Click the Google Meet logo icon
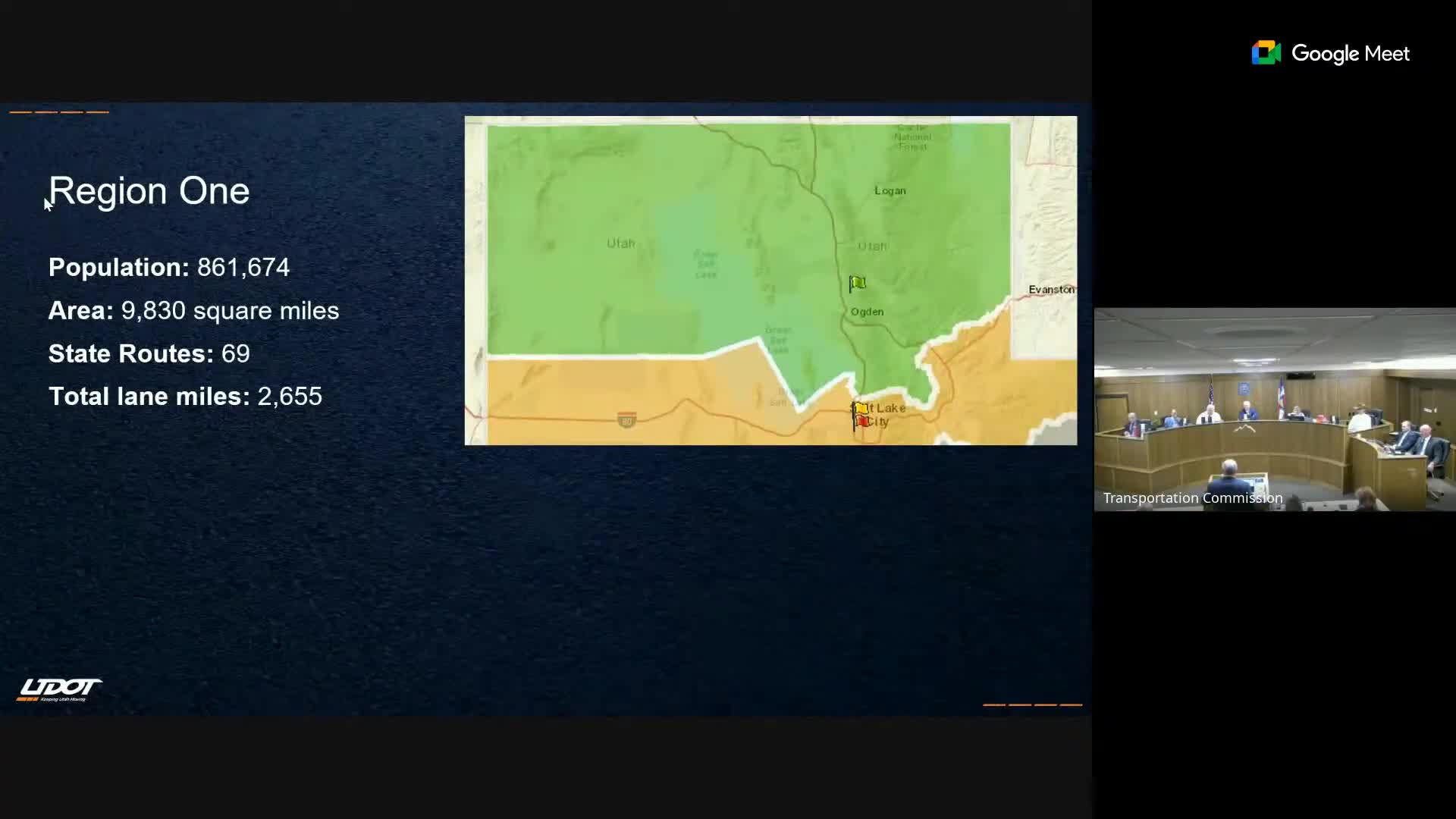 [x=1266, y=53]
